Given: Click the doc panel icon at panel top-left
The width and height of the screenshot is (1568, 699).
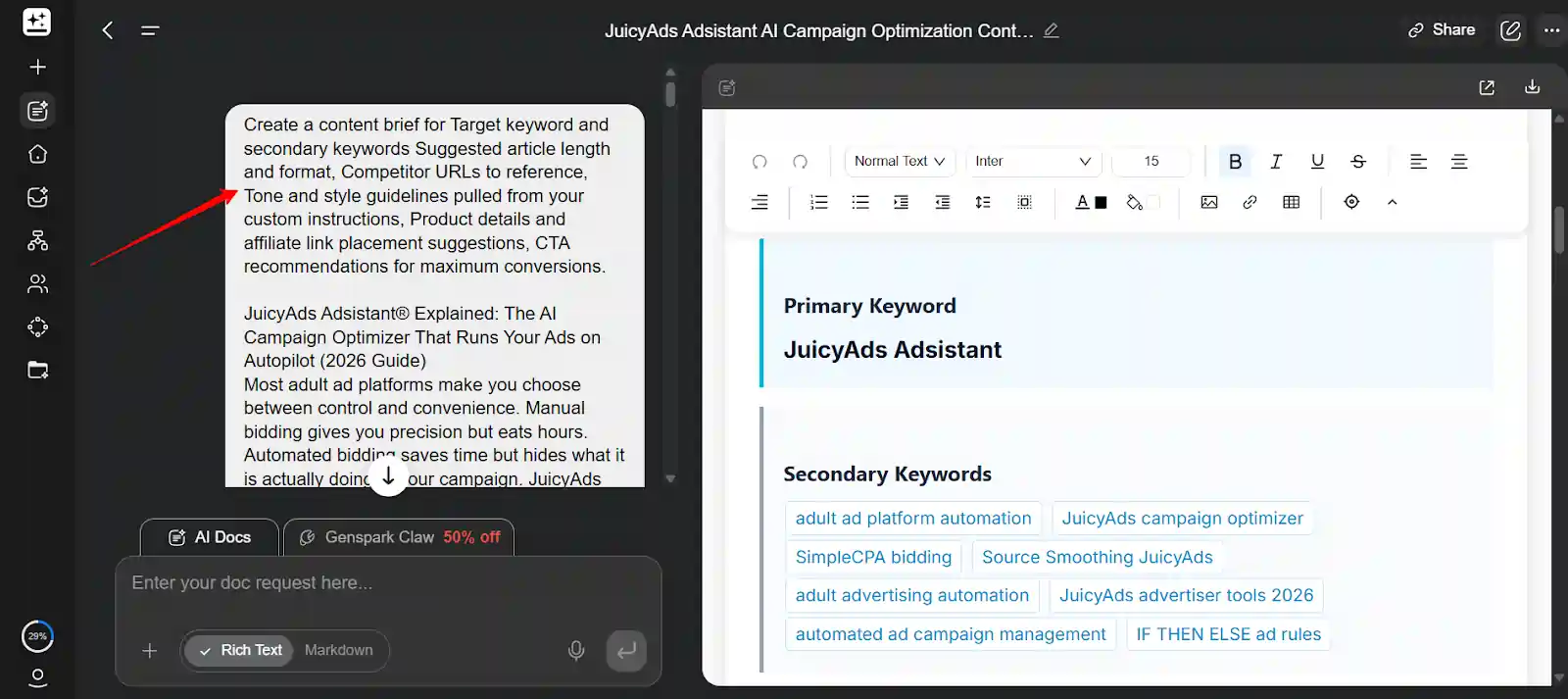Looking at the screenshot, I should (727, 87).
